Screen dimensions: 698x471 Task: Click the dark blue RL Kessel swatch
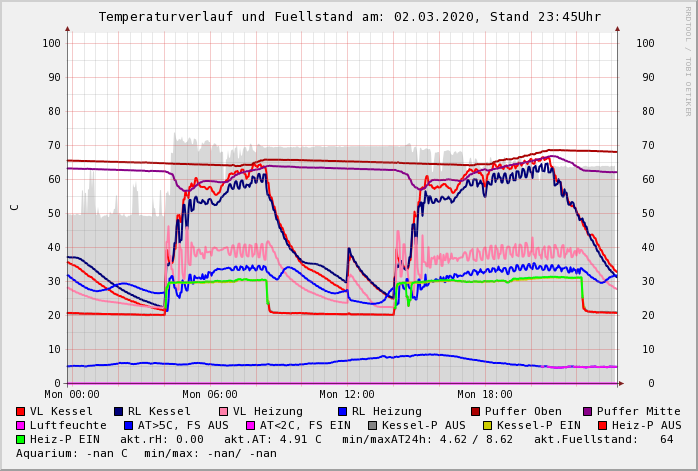pos(119,411)
